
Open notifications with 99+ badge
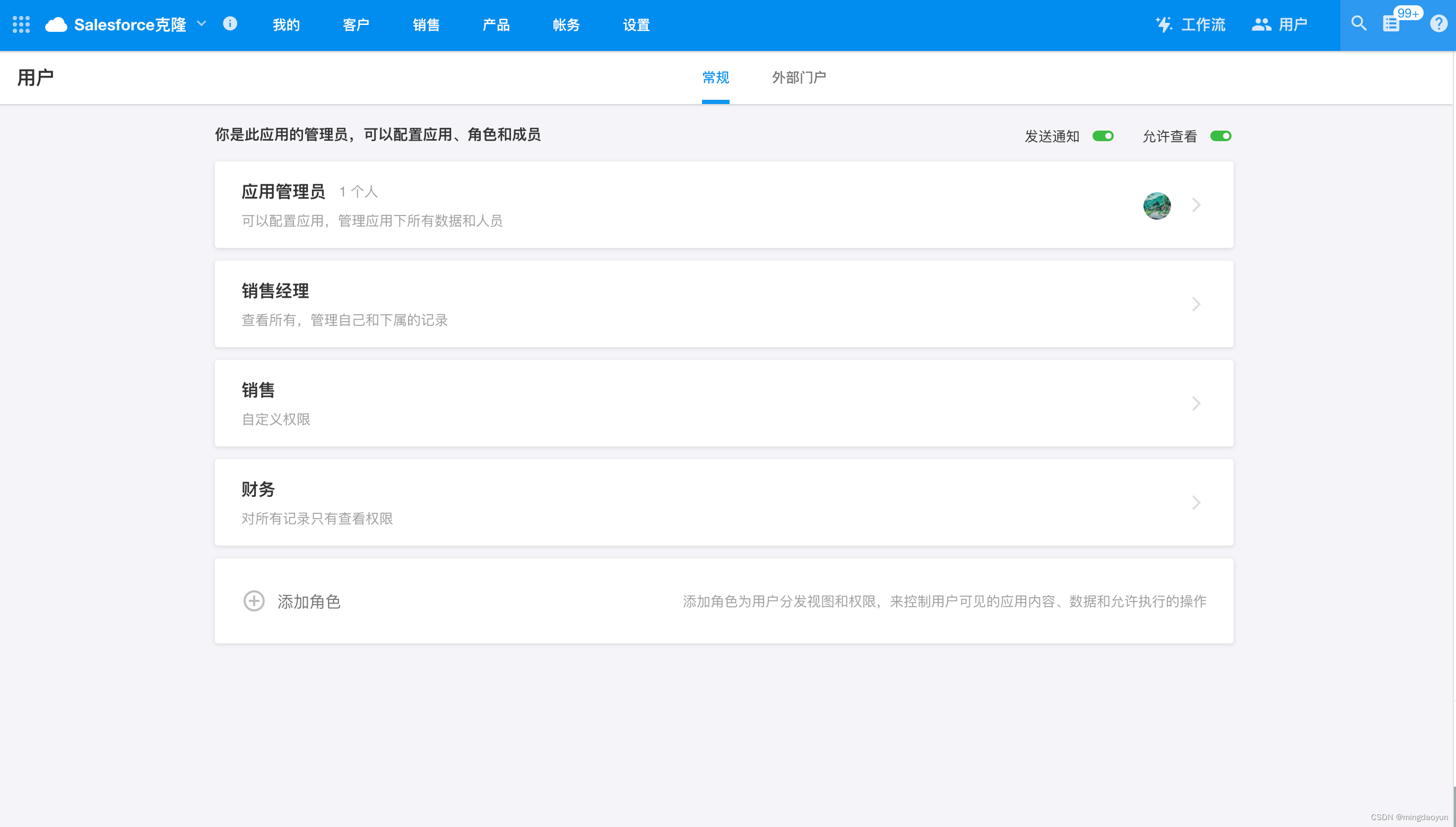click(1392, 24)
